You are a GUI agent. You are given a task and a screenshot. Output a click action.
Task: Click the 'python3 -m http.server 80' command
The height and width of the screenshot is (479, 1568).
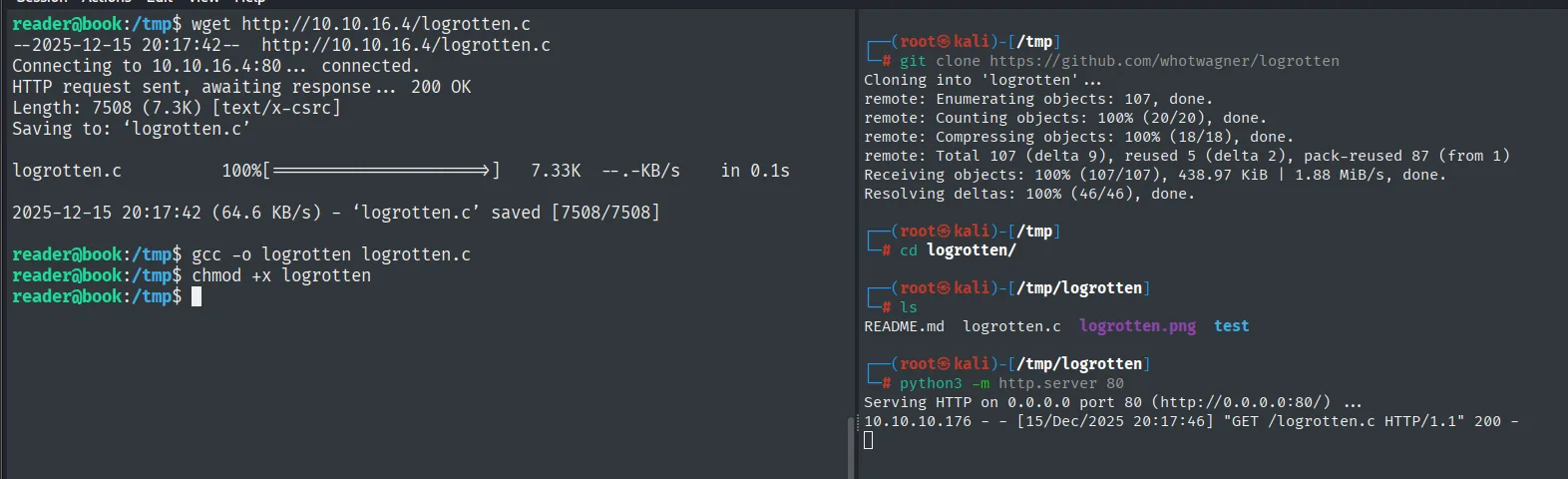(1011, 383)
